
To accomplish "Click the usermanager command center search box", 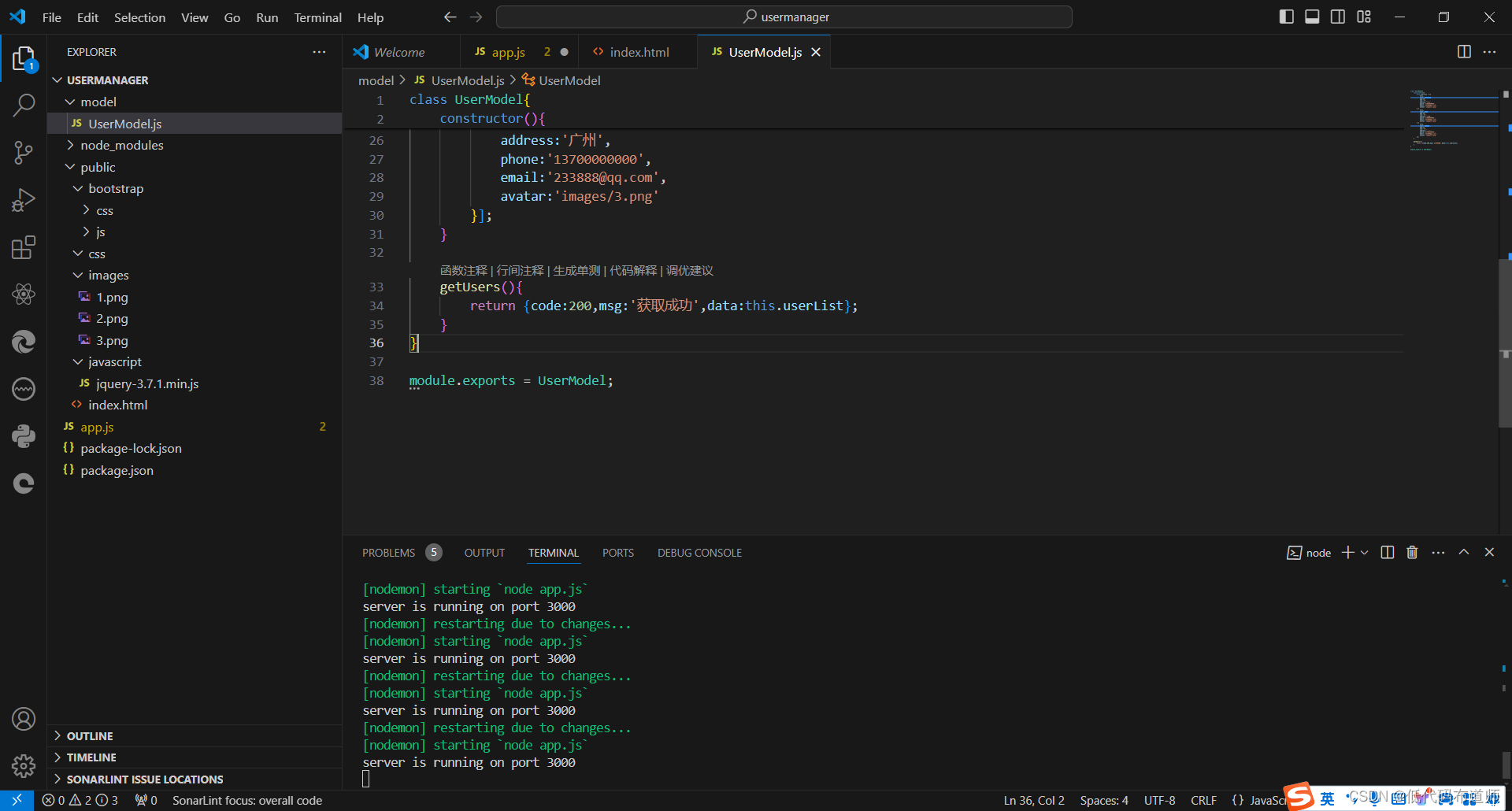I will pyautogui.click(x=784, y=17).
